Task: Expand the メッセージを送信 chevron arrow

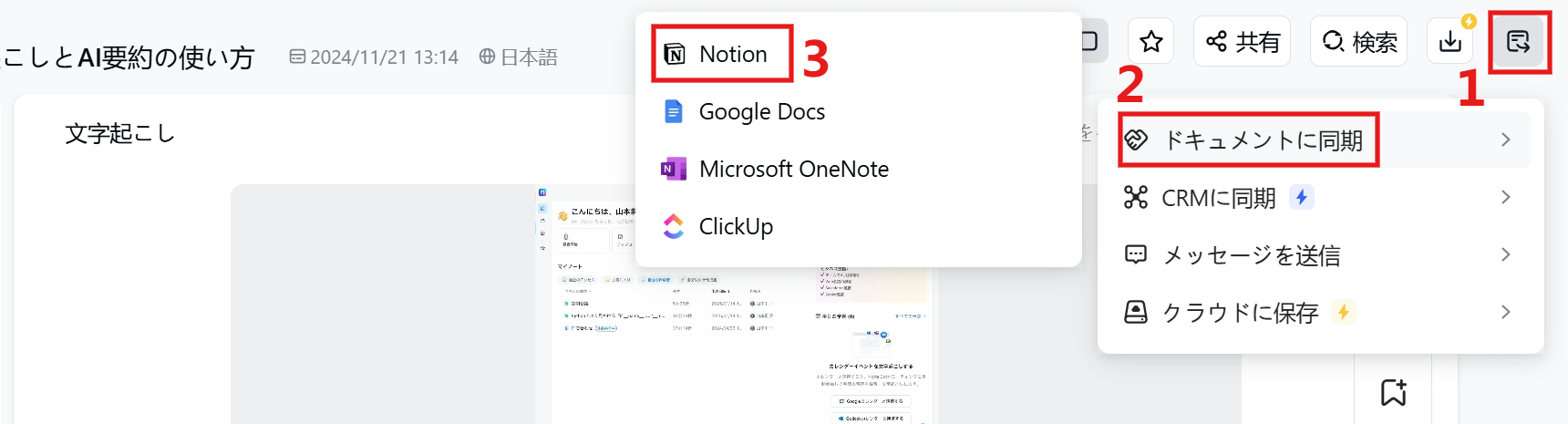Action: [1506, 254]
